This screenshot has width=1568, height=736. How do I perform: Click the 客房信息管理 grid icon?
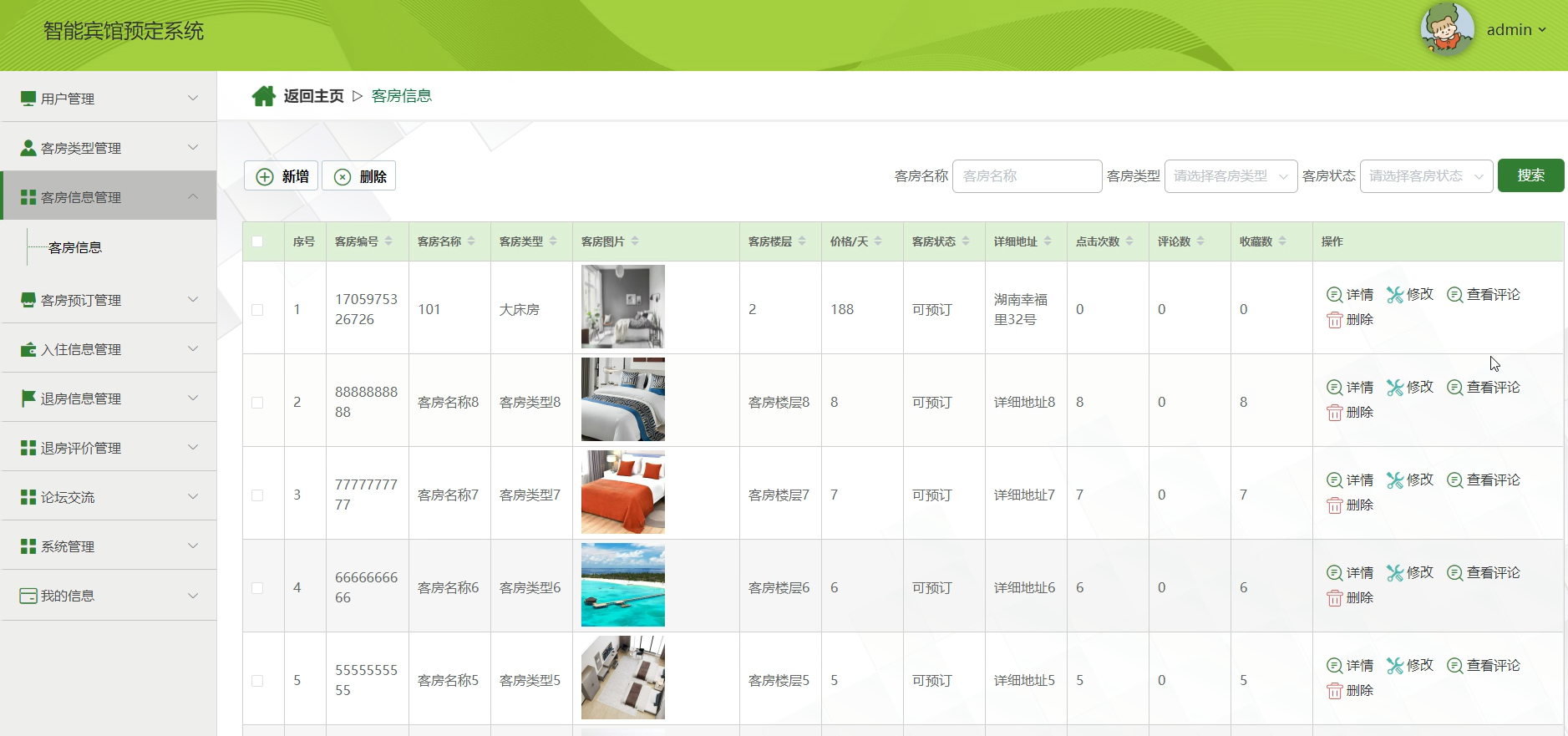[28, 196]
